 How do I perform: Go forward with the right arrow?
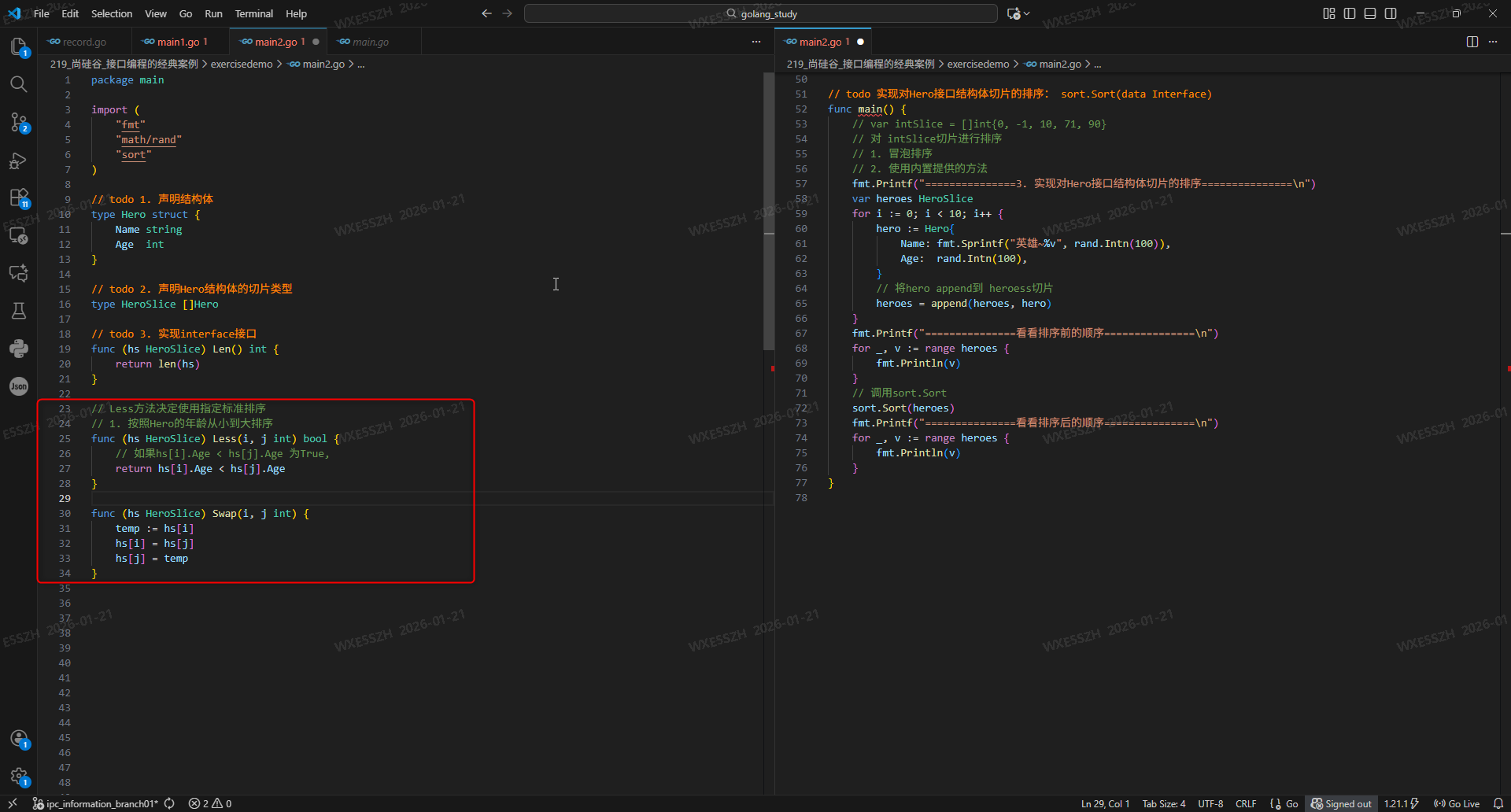tap(508, 13)
